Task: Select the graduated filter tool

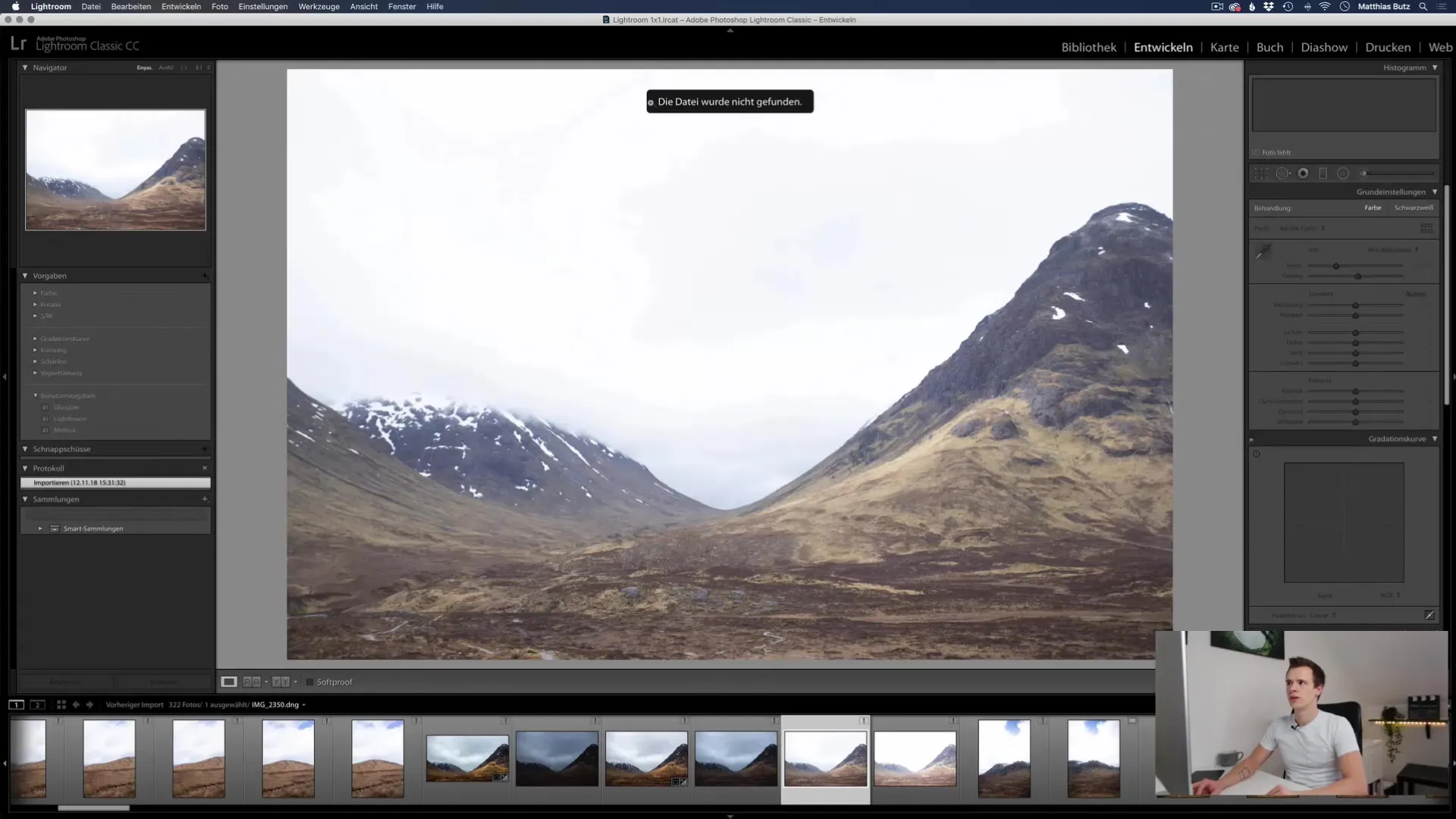Action: [1323, 174]
